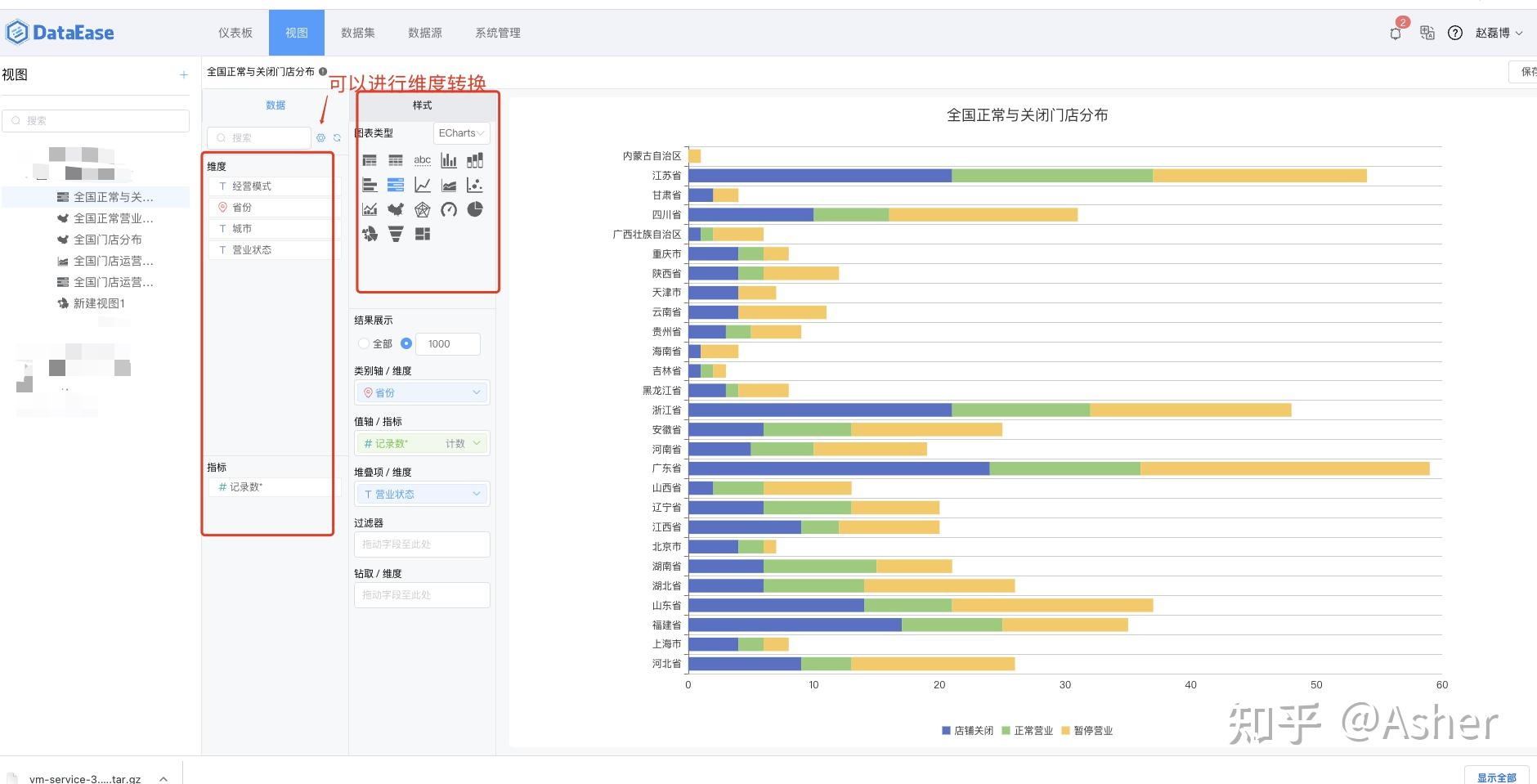Click the settings gear beside the search box

click(320, 137)
